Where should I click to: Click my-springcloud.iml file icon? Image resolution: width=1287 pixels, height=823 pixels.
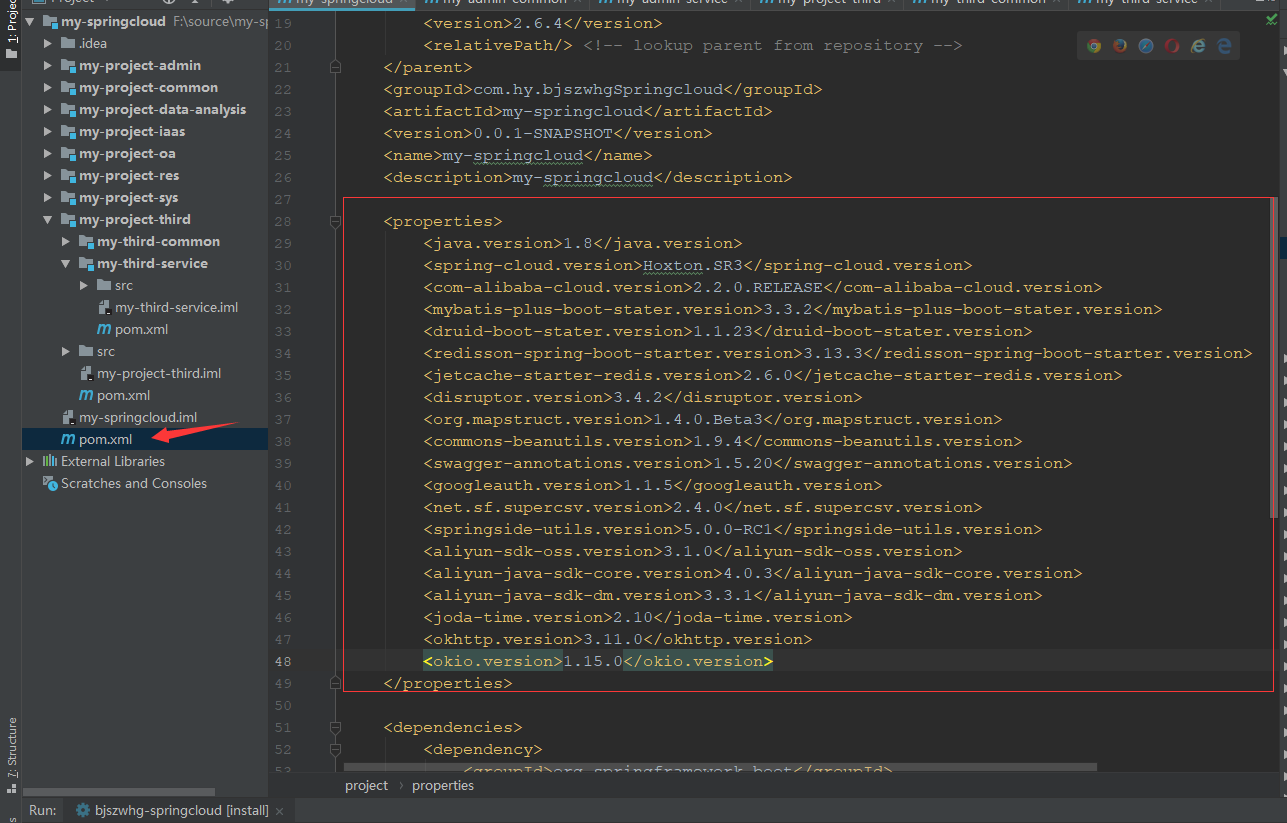pos(68,417)
